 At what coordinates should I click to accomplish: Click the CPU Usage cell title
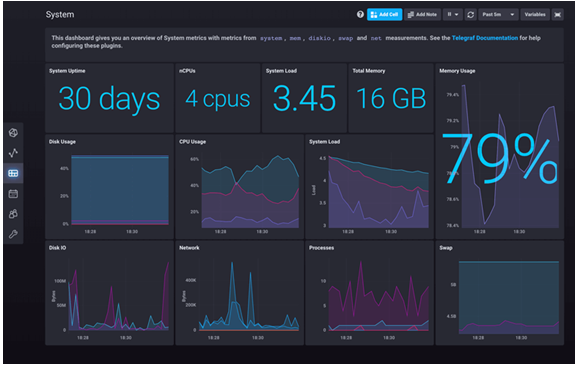pos(193,142)
